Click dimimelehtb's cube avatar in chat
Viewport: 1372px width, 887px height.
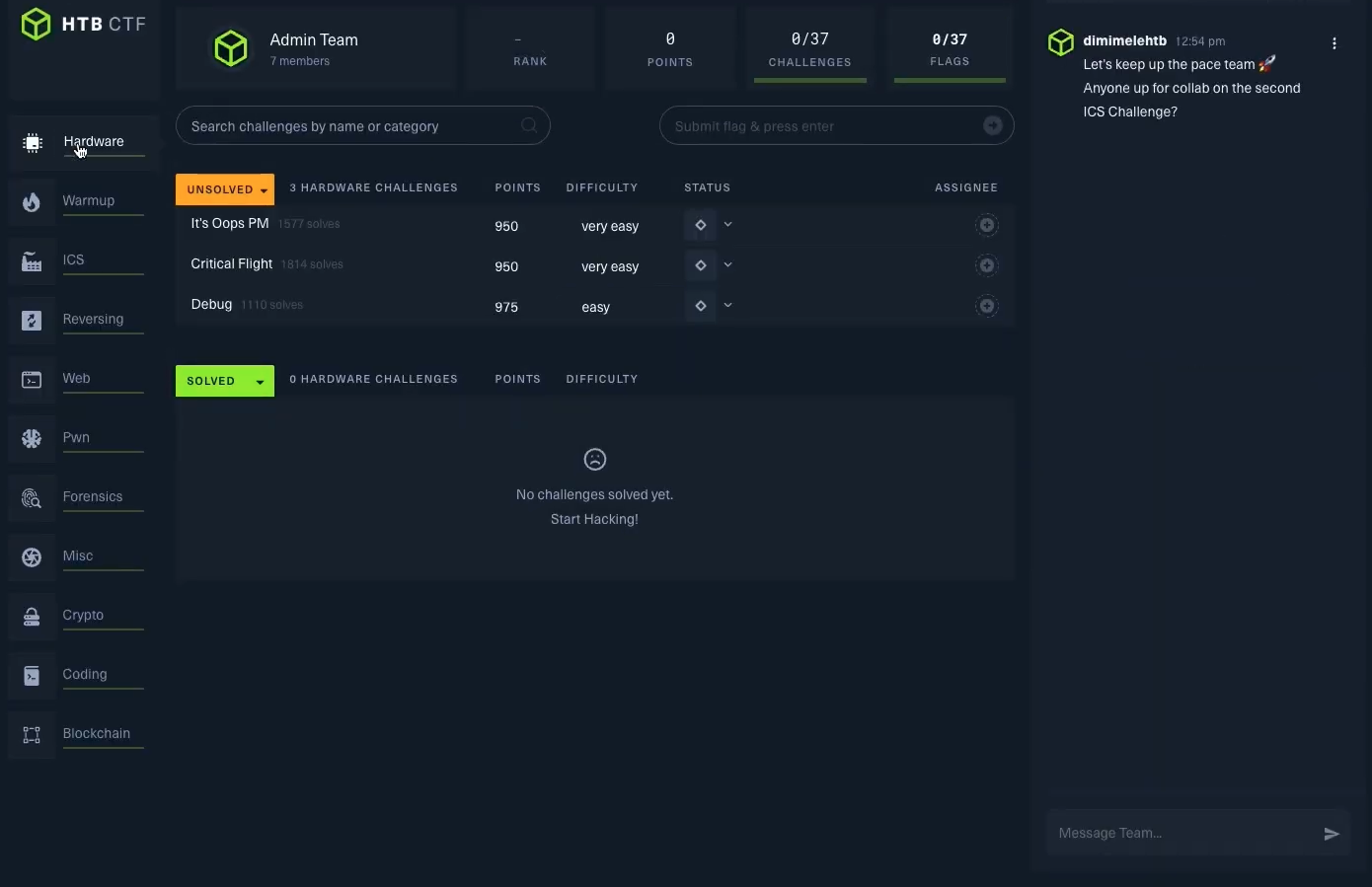[x=1061, y=42]
